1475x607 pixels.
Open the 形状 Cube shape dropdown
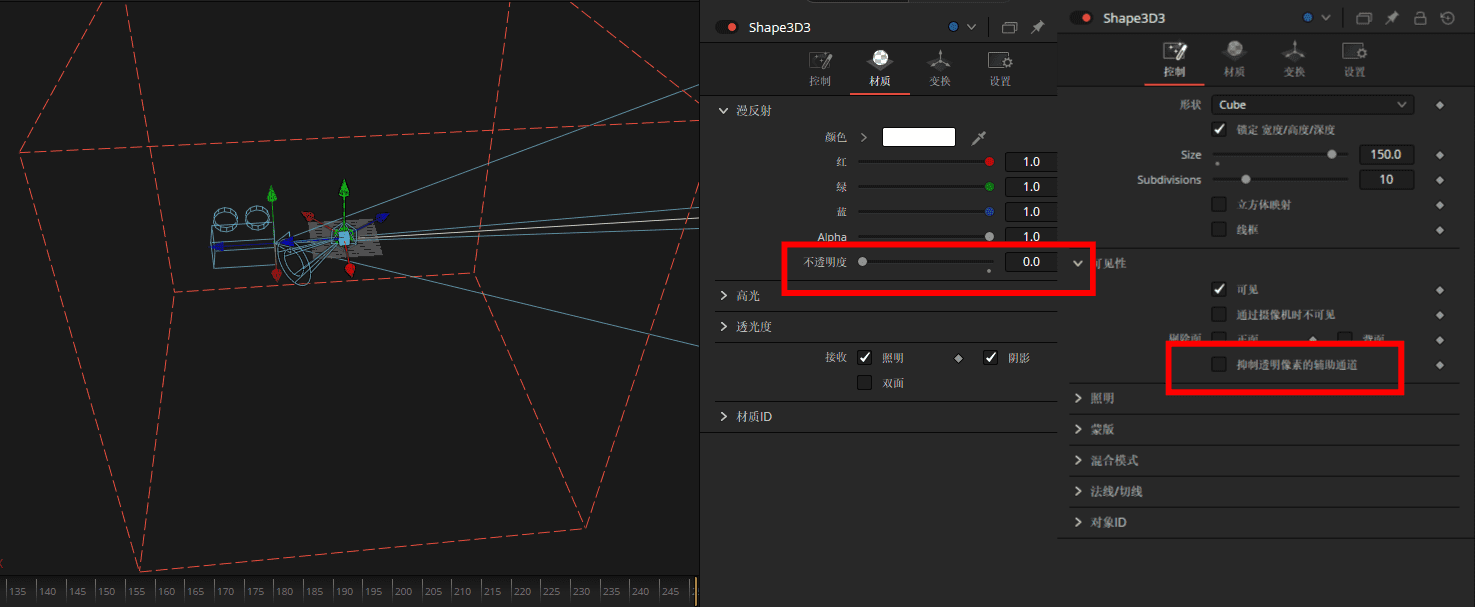coord(1312,105)
